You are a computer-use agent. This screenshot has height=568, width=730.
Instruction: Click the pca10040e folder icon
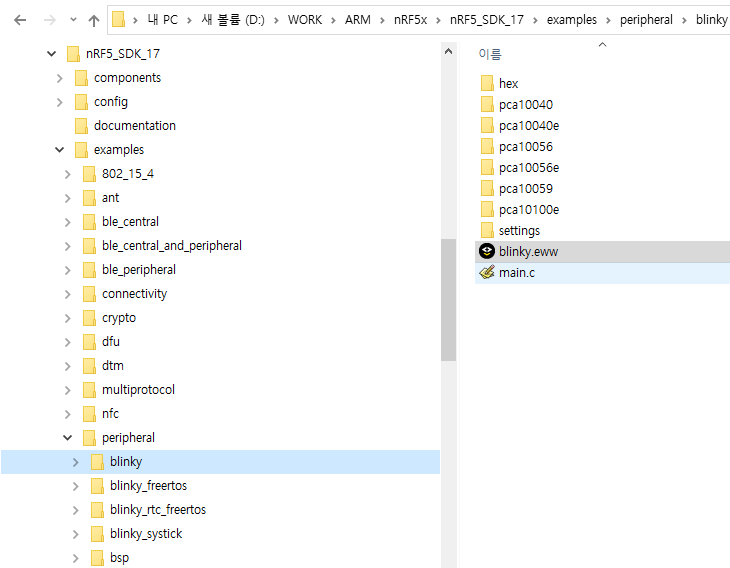point(487,125)
